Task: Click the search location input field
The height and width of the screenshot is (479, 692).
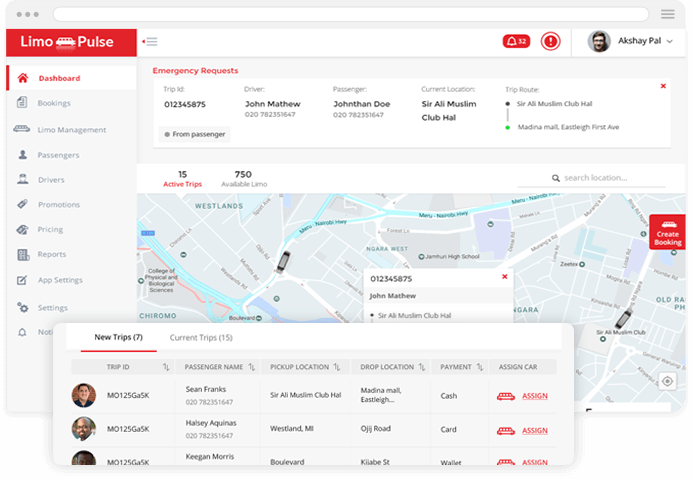Action: point(591,178)
